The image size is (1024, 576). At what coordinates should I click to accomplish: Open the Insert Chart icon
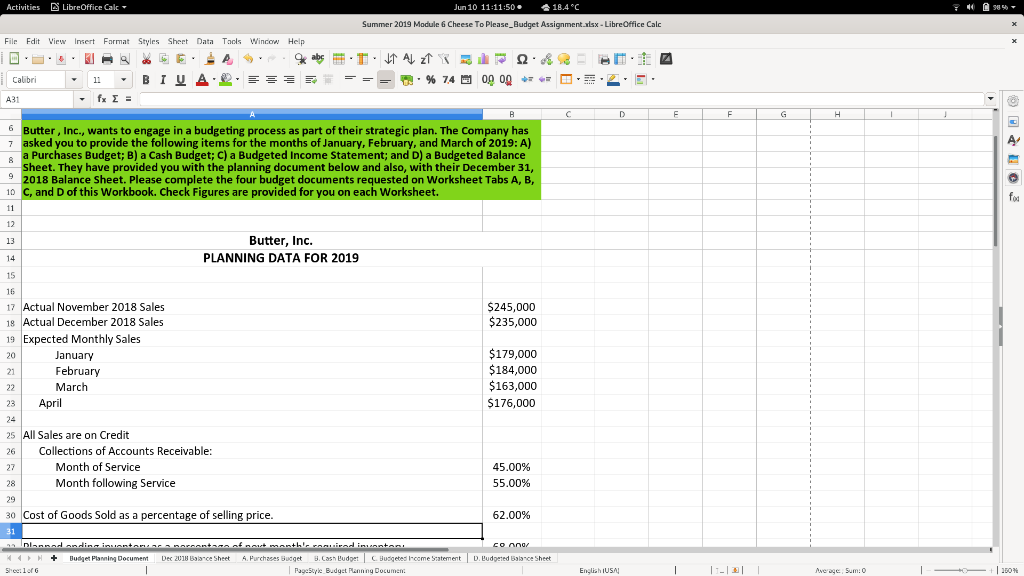(484, 59)
